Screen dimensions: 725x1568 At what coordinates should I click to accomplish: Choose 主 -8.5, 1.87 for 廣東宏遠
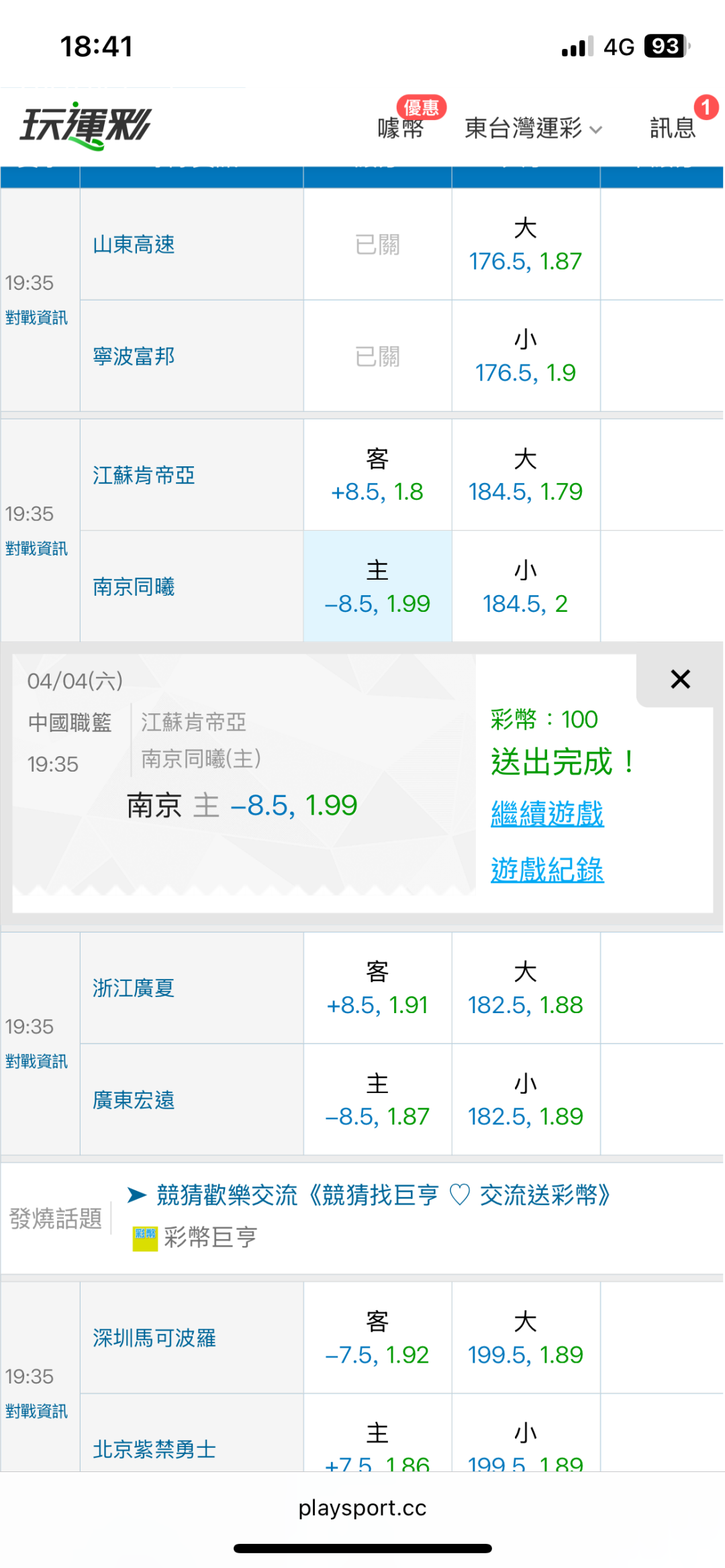[377, 1100]
